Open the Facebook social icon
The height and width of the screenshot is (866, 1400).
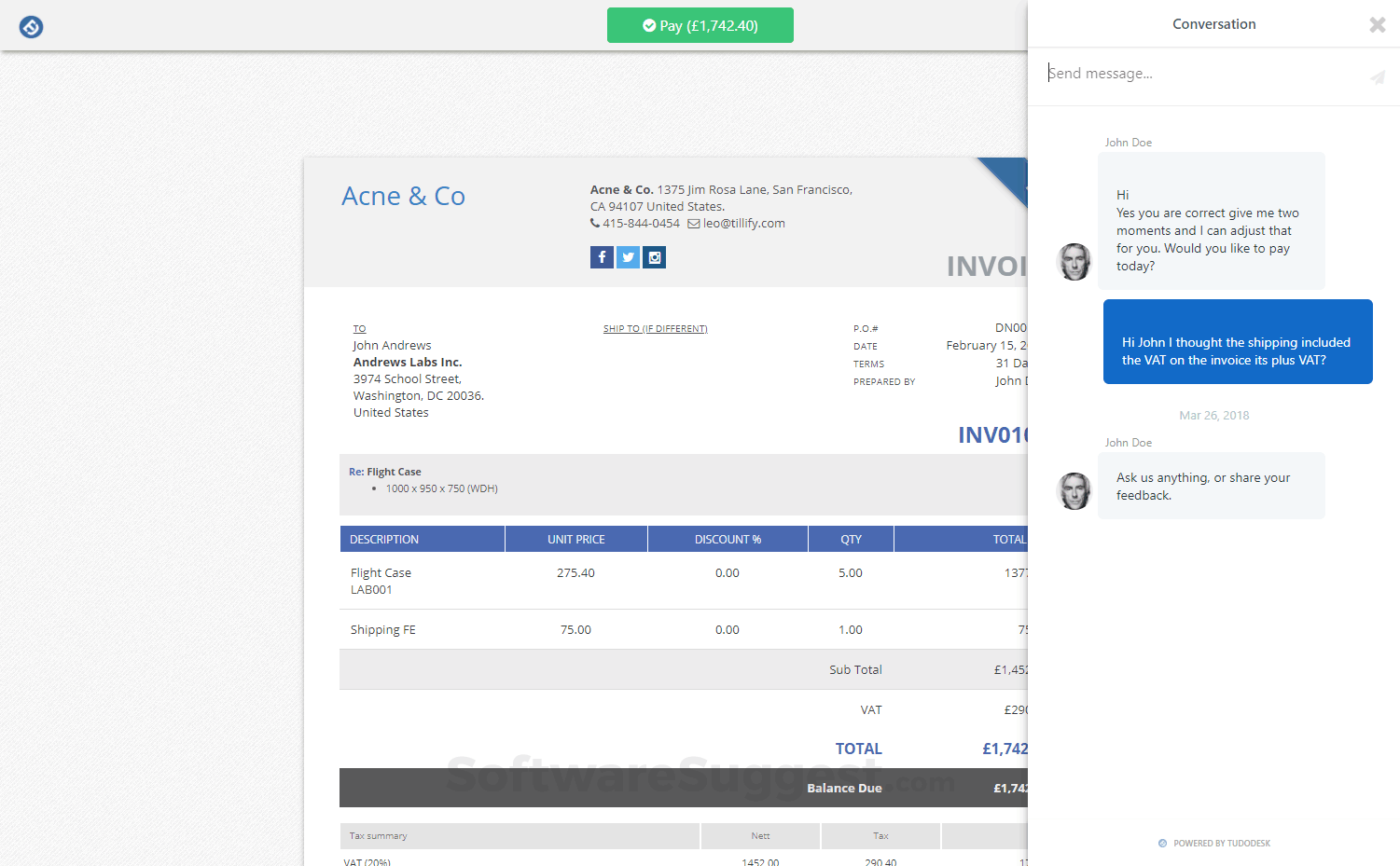pos(602,257)
